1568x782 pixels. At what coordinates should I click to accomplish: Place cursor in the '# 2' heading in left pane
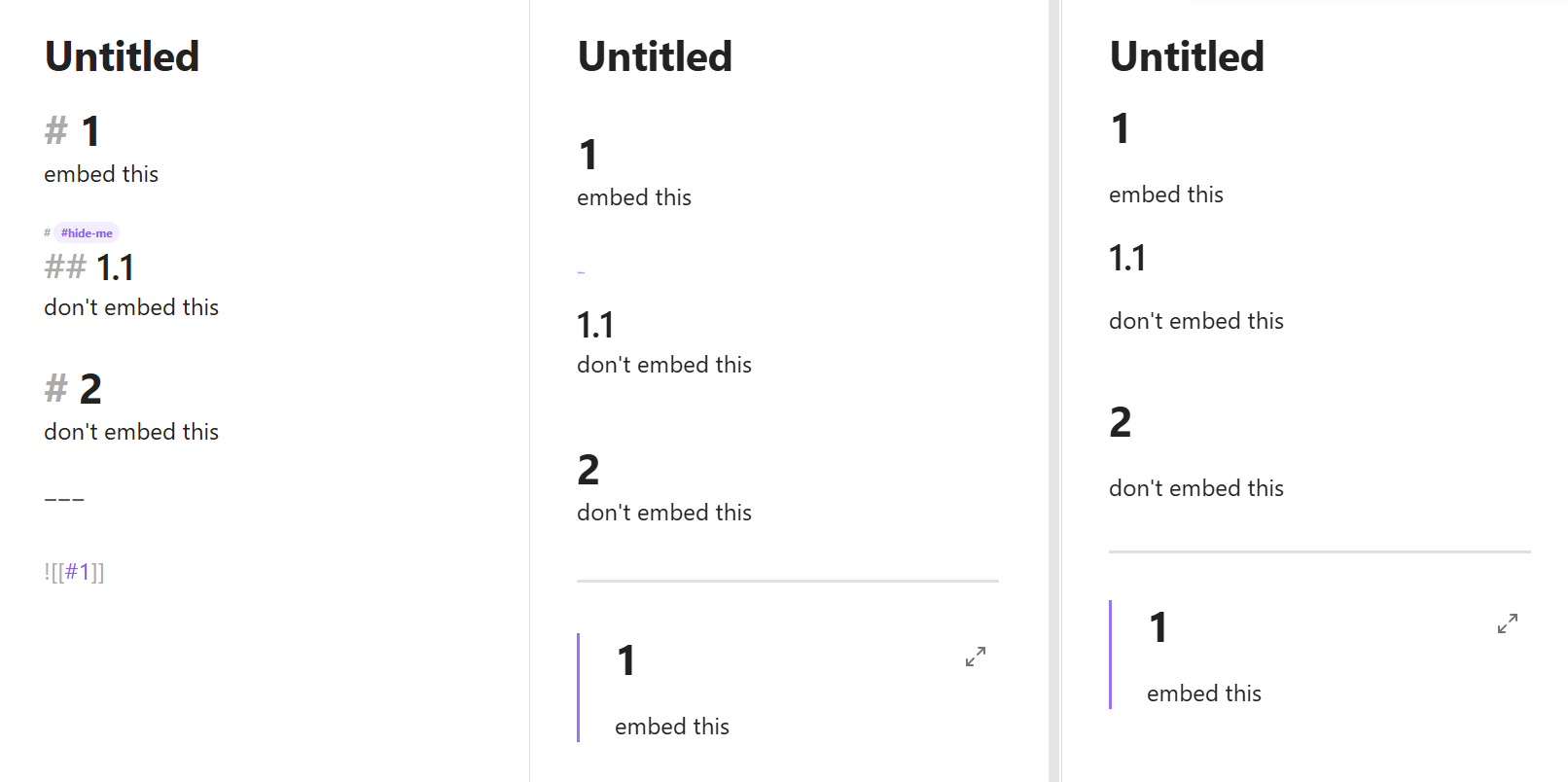[x=89, y=389]
